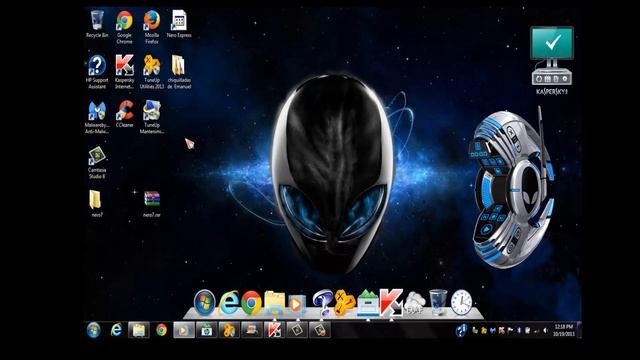Switch to Kaspersky taskbar button
Screen dimensions: 640x360
274,330
